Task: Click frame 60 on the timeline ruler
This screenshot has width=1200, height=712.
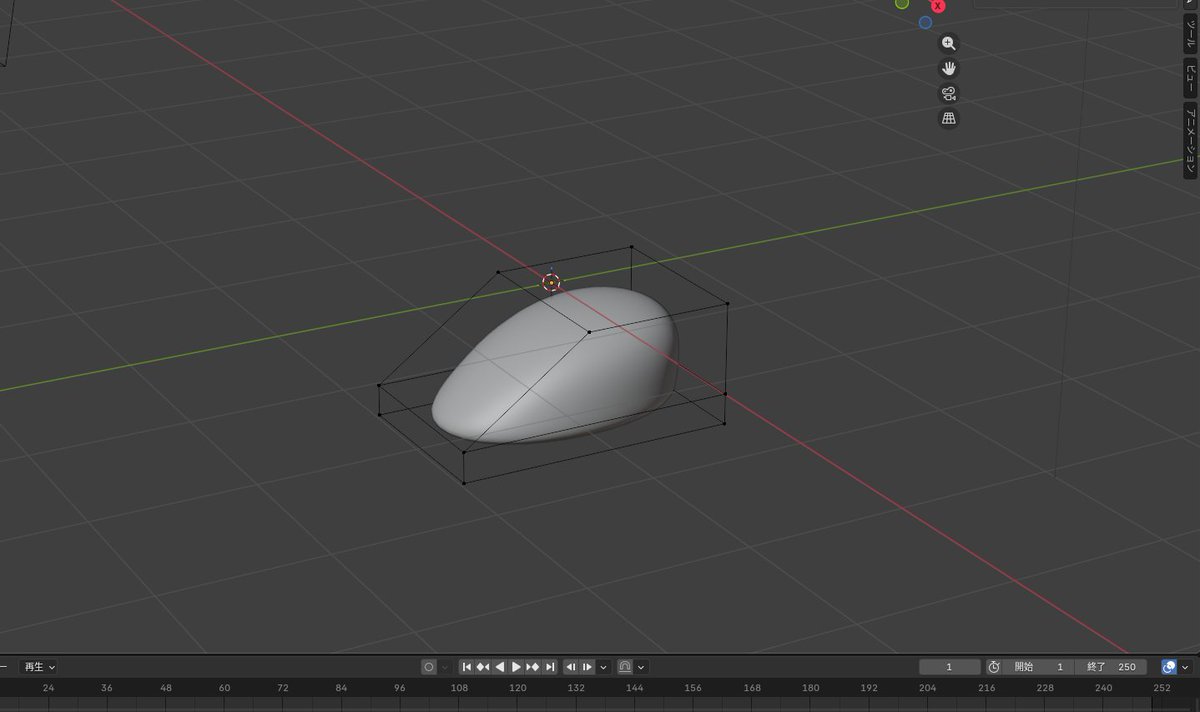Action: click(x=225, y=688)
